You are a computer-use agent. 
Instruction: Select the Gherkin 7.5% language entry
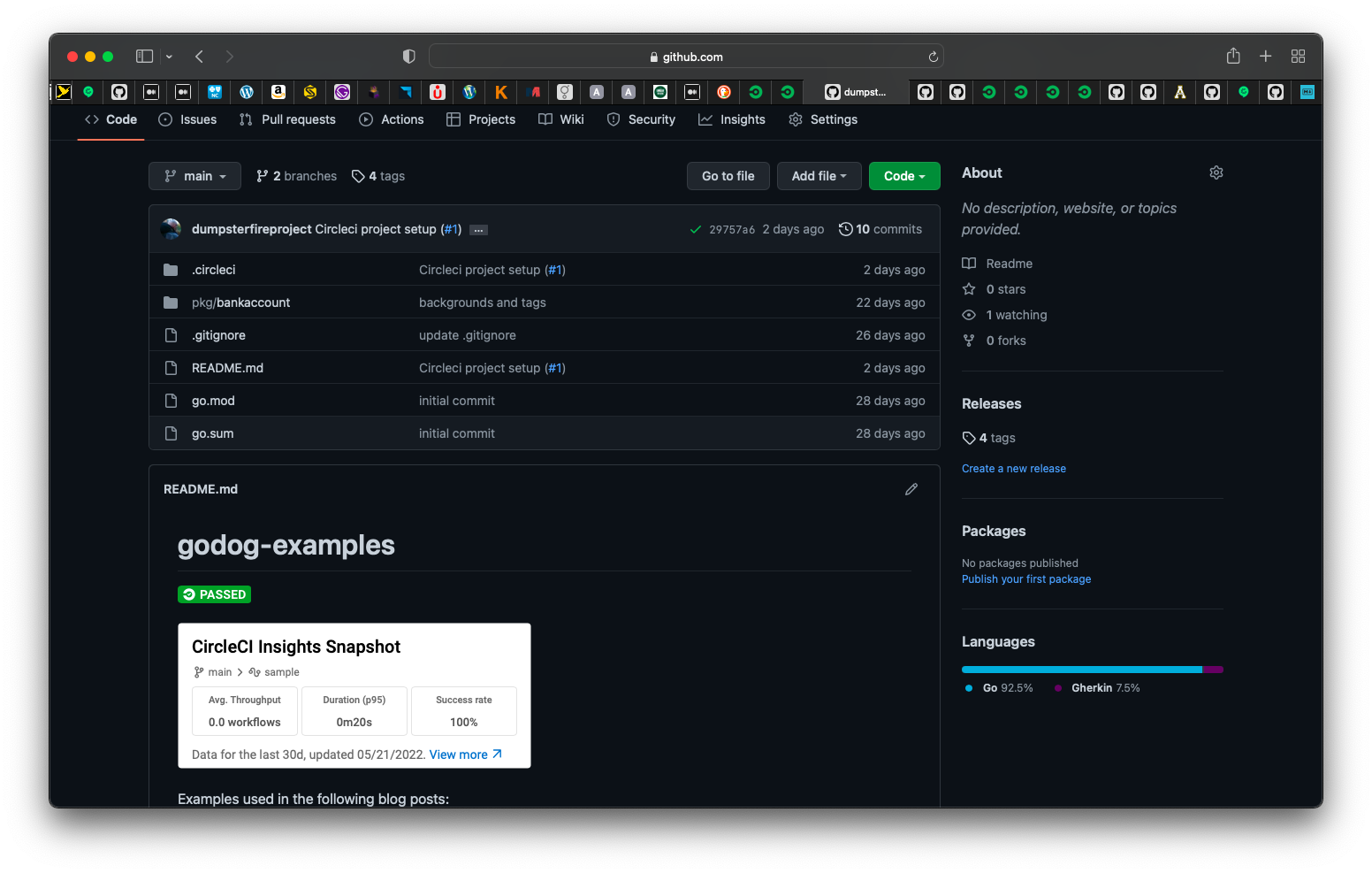tap(1097, 688)
